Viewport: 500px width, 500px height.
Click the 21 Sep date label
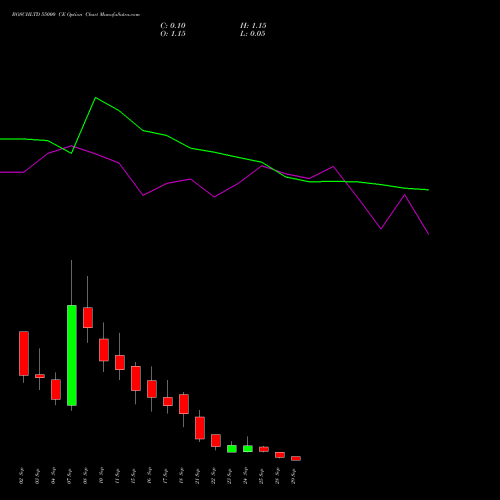pos(198,476)
